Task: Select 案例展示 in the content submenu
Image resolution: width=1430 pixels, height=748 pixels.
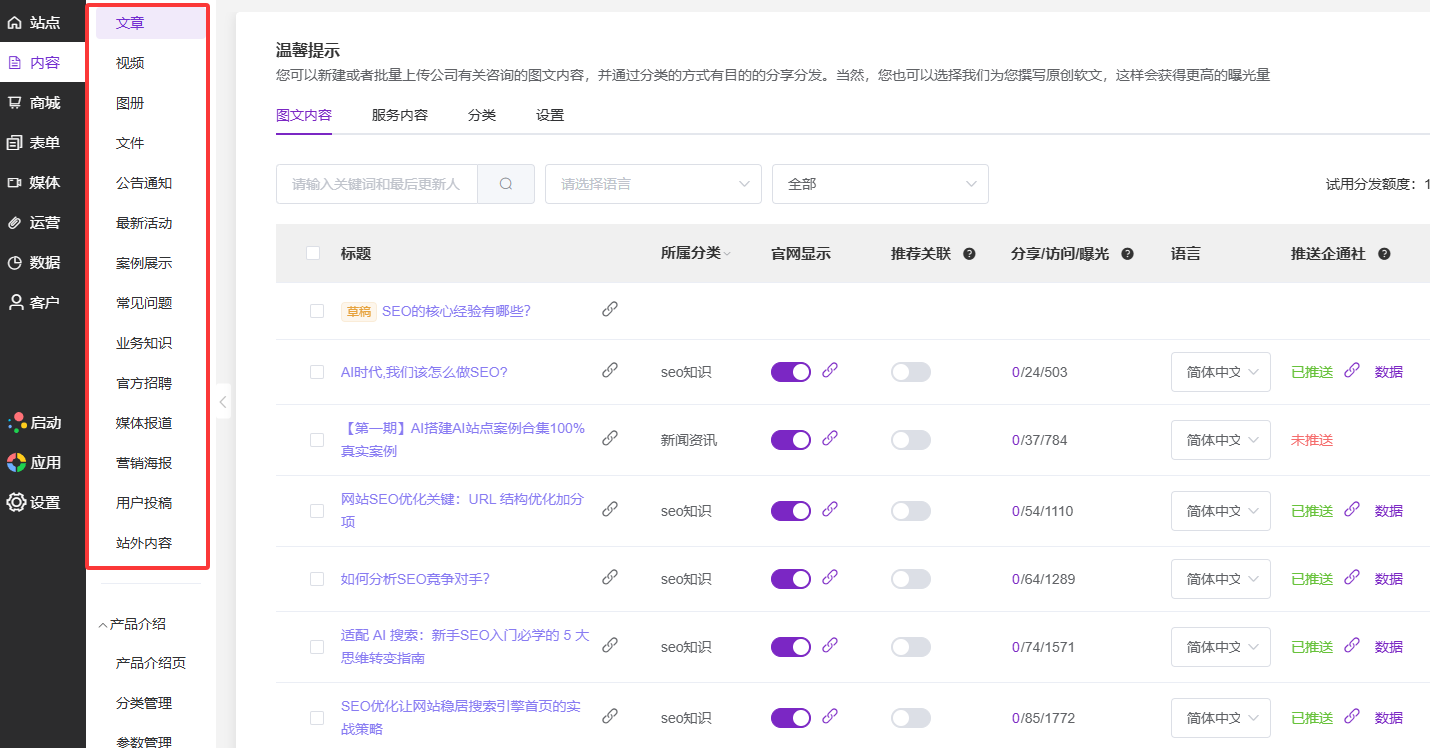Action: click(144, 263)
